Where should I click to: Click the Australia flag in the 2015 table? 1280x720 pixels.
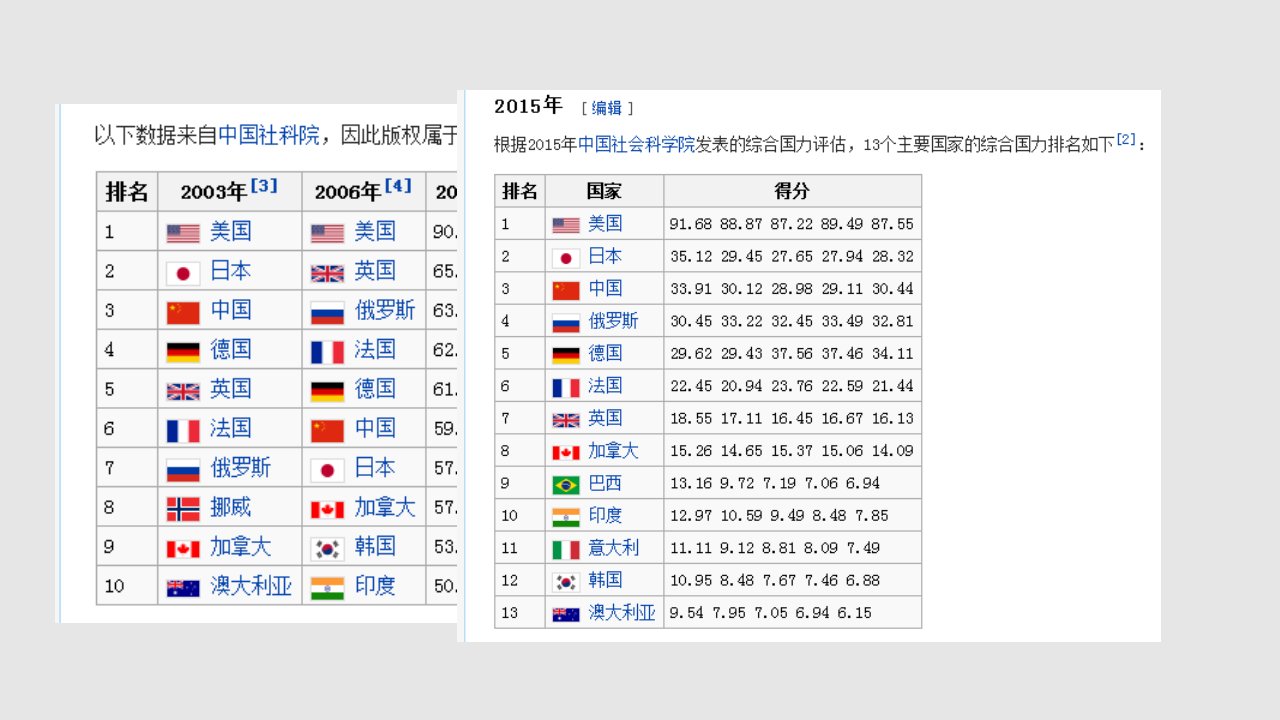pyautogui.click(x=565, y=614)
